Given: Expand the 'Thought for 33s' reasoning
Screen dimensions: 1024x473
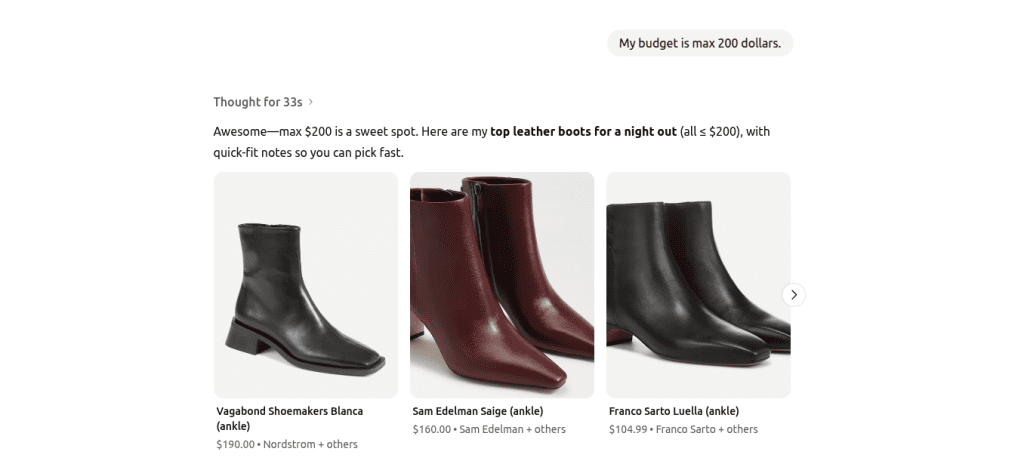Looking at the screenshot, I should 257,102.
